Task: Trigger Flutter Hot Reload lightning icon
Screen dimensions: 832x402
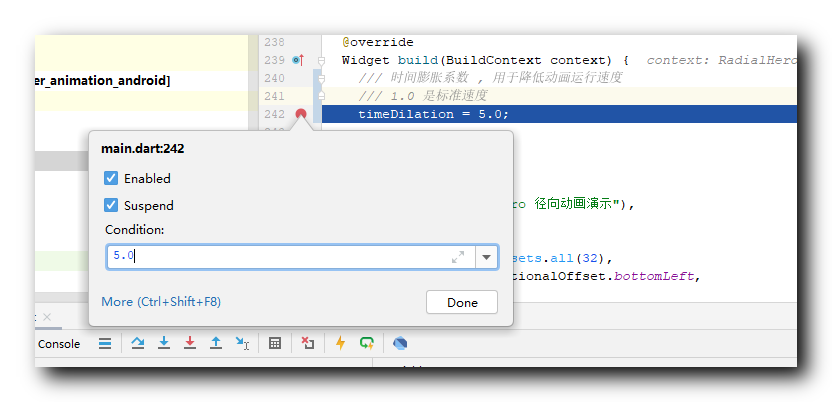Action: (x=340, y=344)
